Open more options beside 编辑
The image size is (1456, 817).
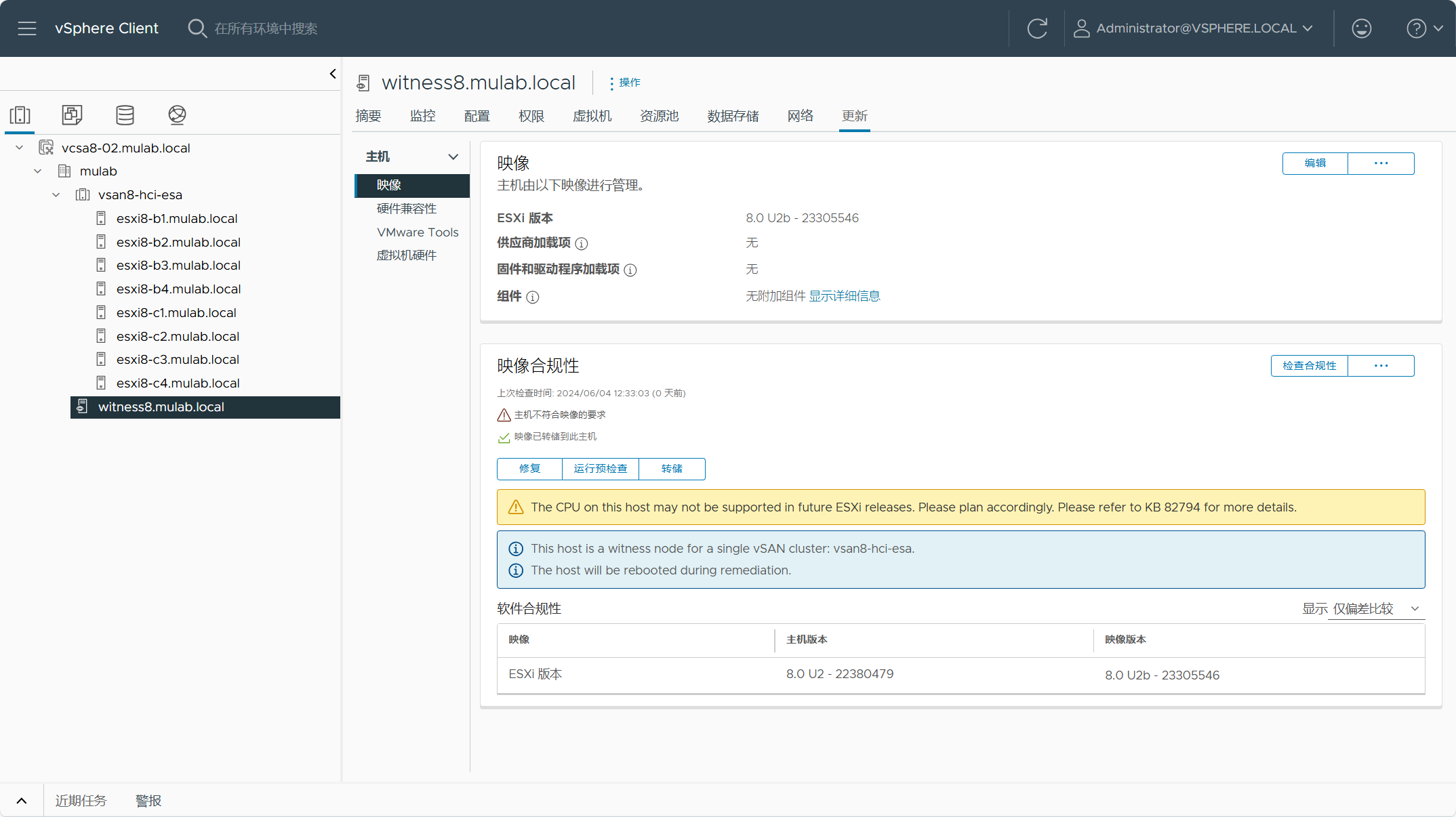point(1381,163)
